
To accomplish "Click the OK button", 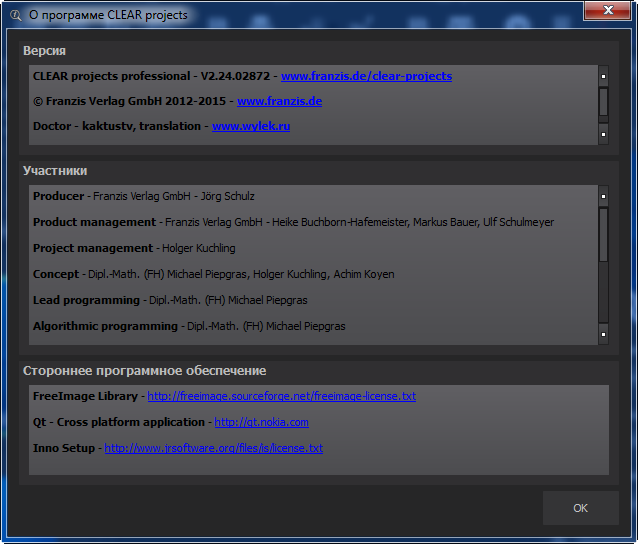I will point(581,508).
